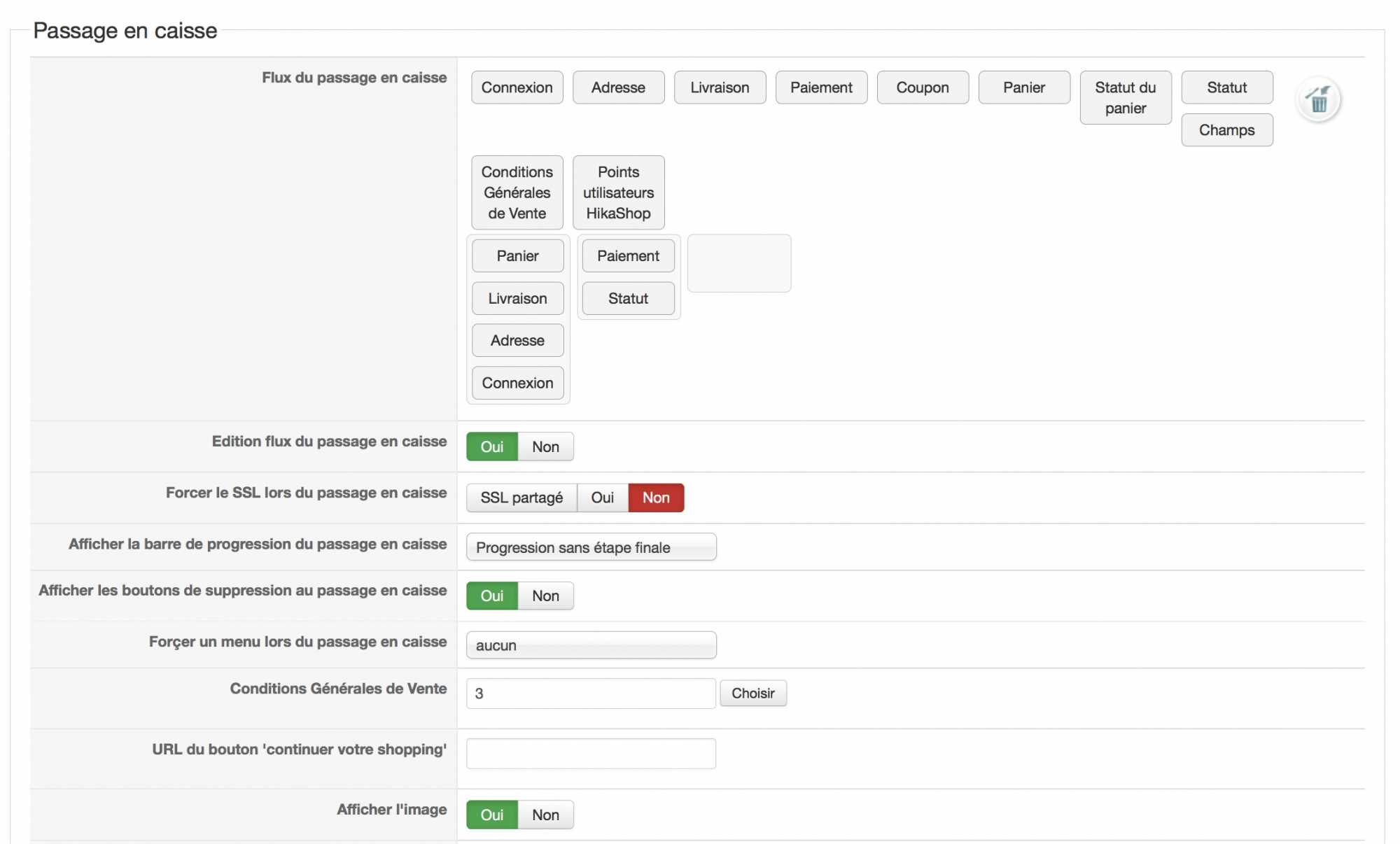This screenshot has height=844, width=1400.
Task: Select Conditions Générales de Vente block
Action: point(517,192)
